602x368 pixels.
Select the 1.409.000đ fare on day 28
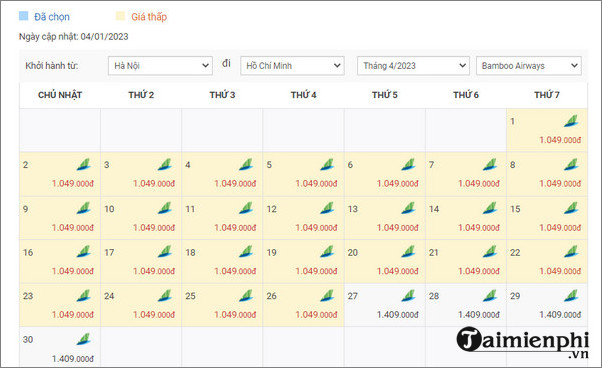click(479, 315)
